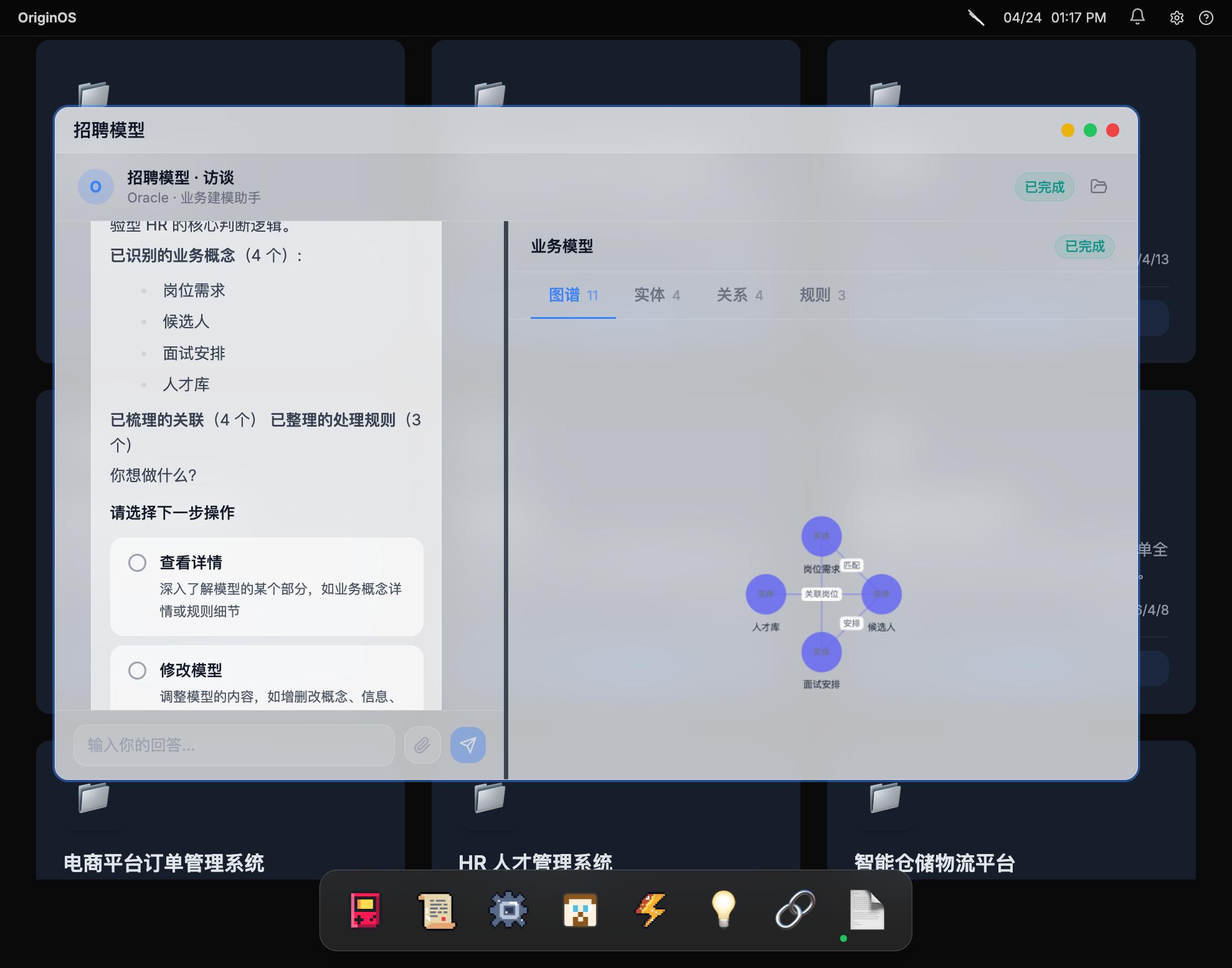
Task: Switch to the 规则 tab
Action: pyautogui.click(x=823, y=295)
